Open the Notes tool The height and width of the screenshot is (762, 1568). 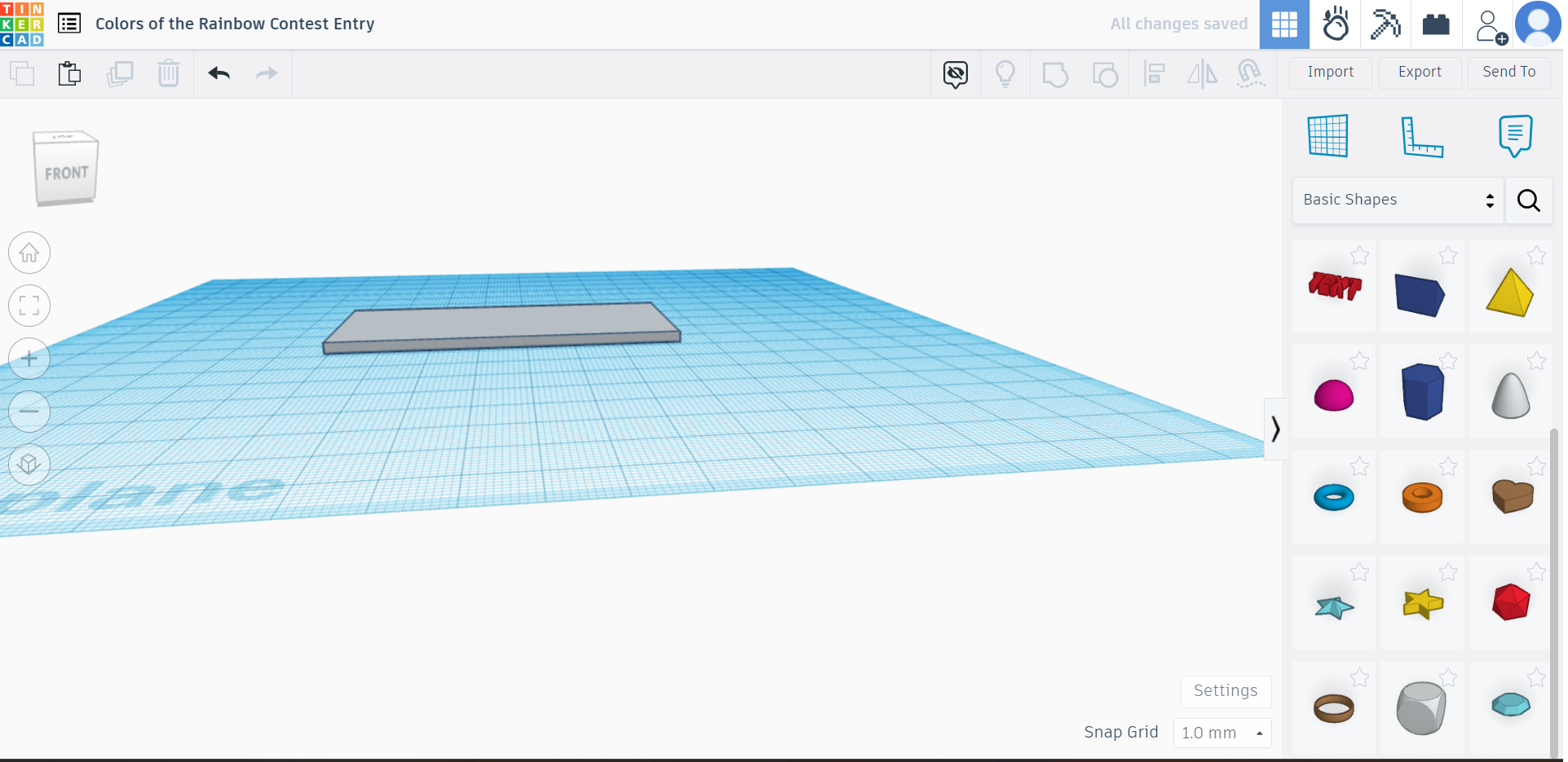click(1515, 136)
